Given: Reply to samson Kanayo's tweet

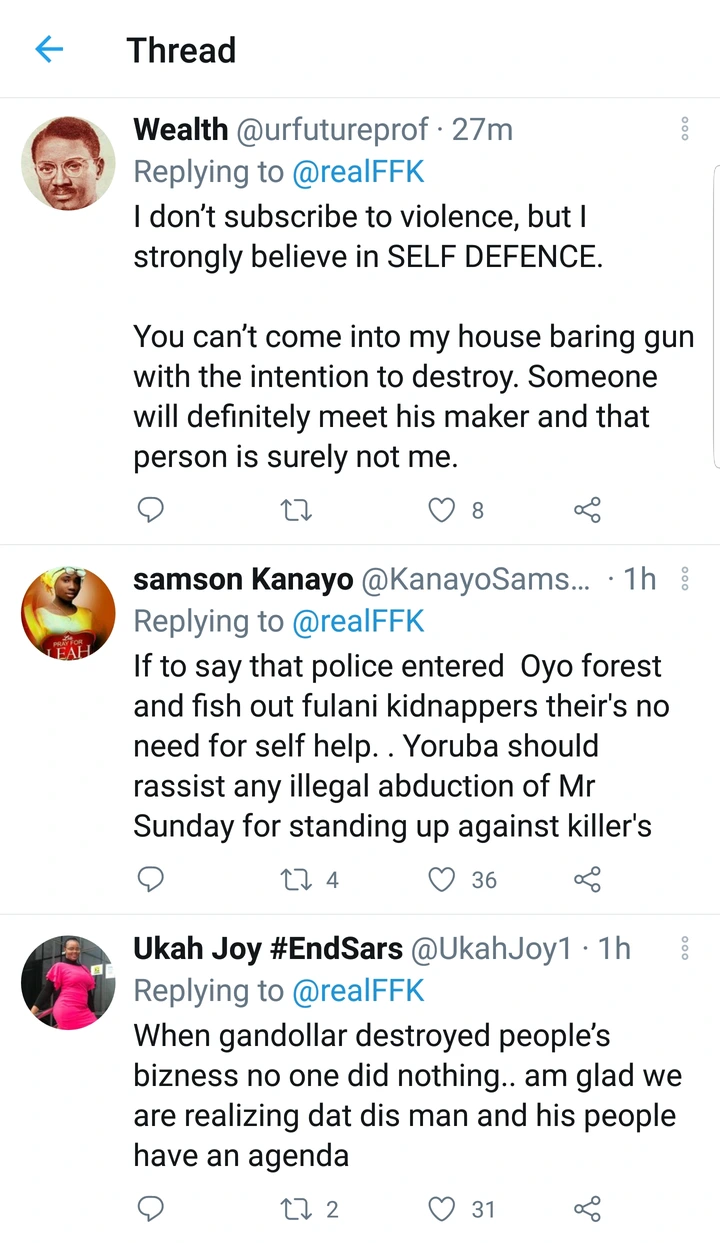Looking at the screenshot, I should coord(150,880).
